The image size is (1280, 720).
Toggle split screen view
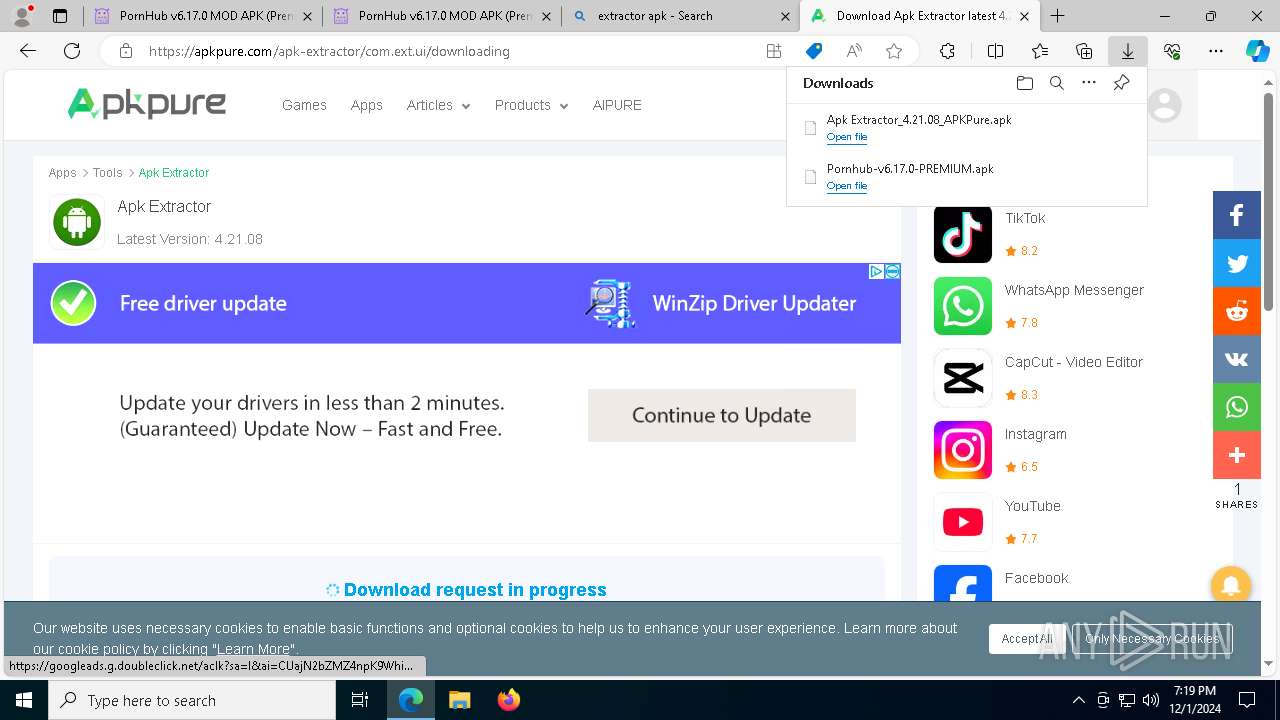[x=995, y=51]
